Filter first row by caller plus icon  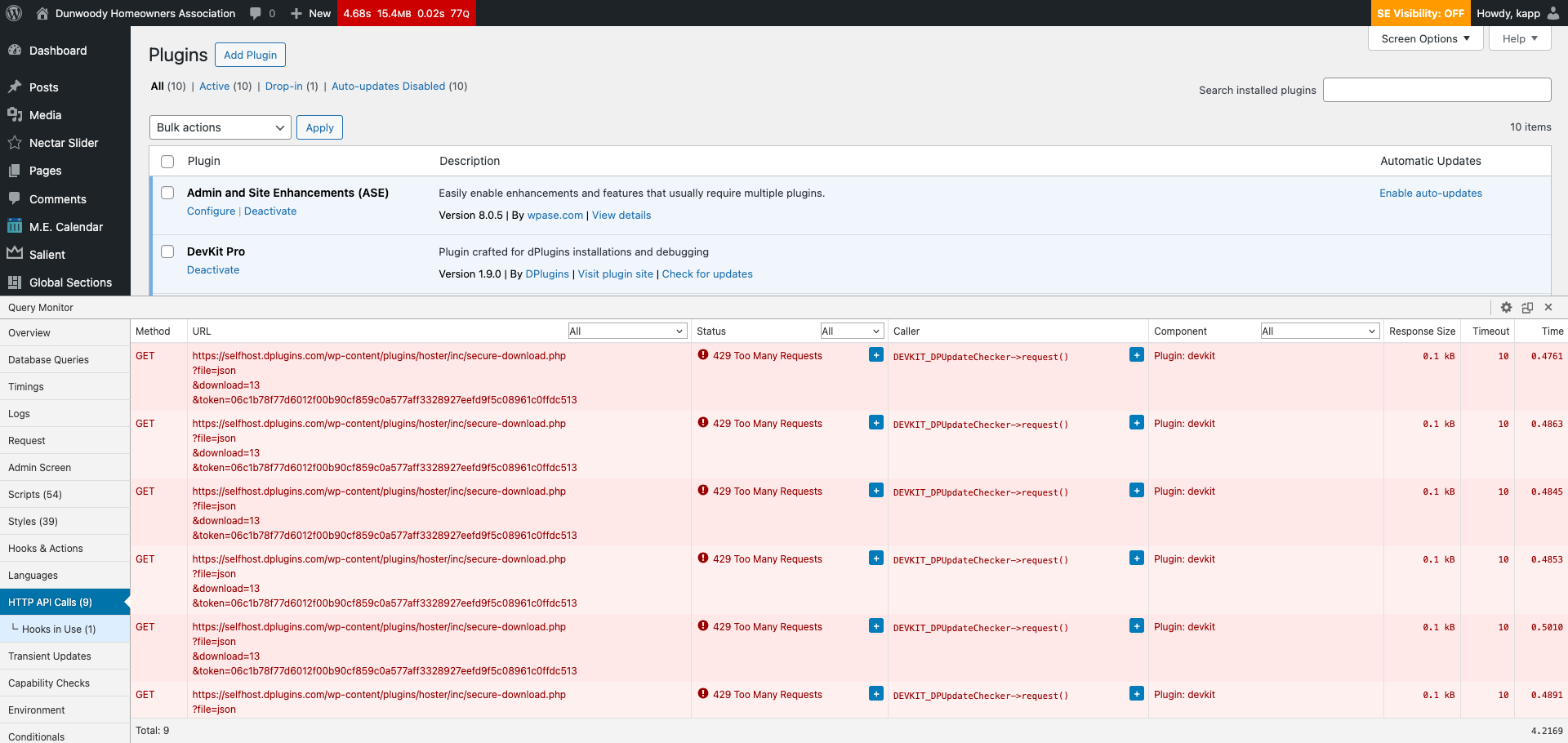pyautogui.click(x=1136, y=355)
